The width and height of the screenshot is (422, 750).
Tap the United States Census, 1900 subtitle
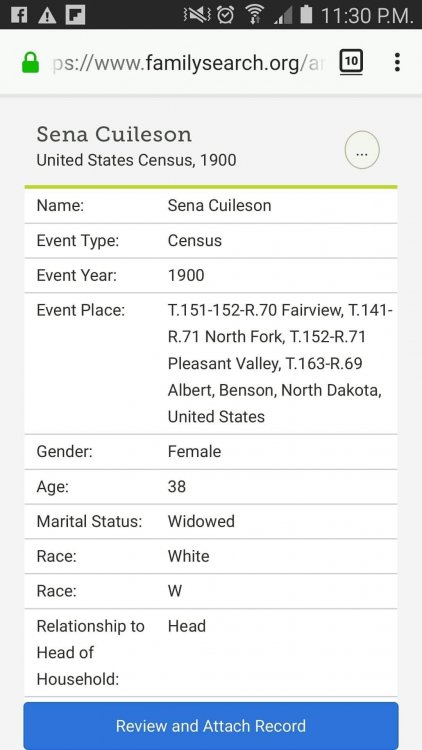(x=136, y=160)
